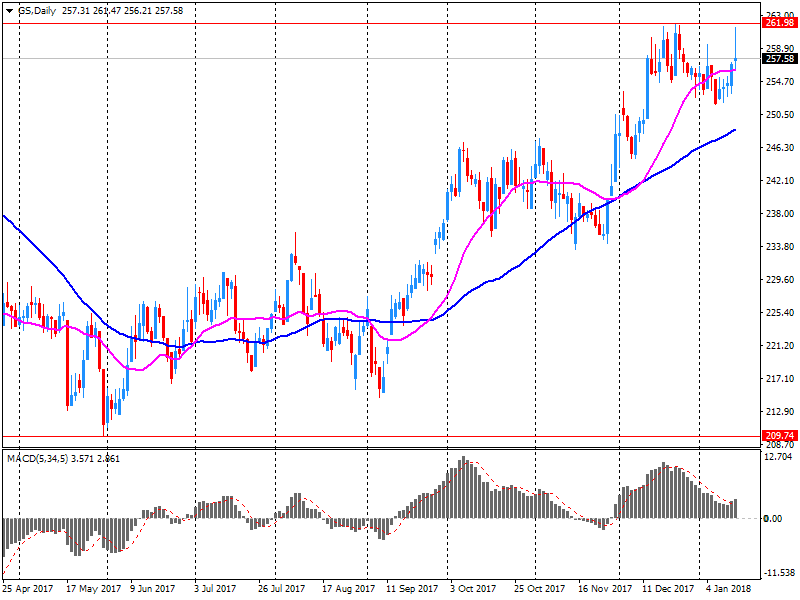The width and height of the screenshot is (800, 600).
Task: Click the 12.70 MACD scale value
Action: (x=775, y=457)
